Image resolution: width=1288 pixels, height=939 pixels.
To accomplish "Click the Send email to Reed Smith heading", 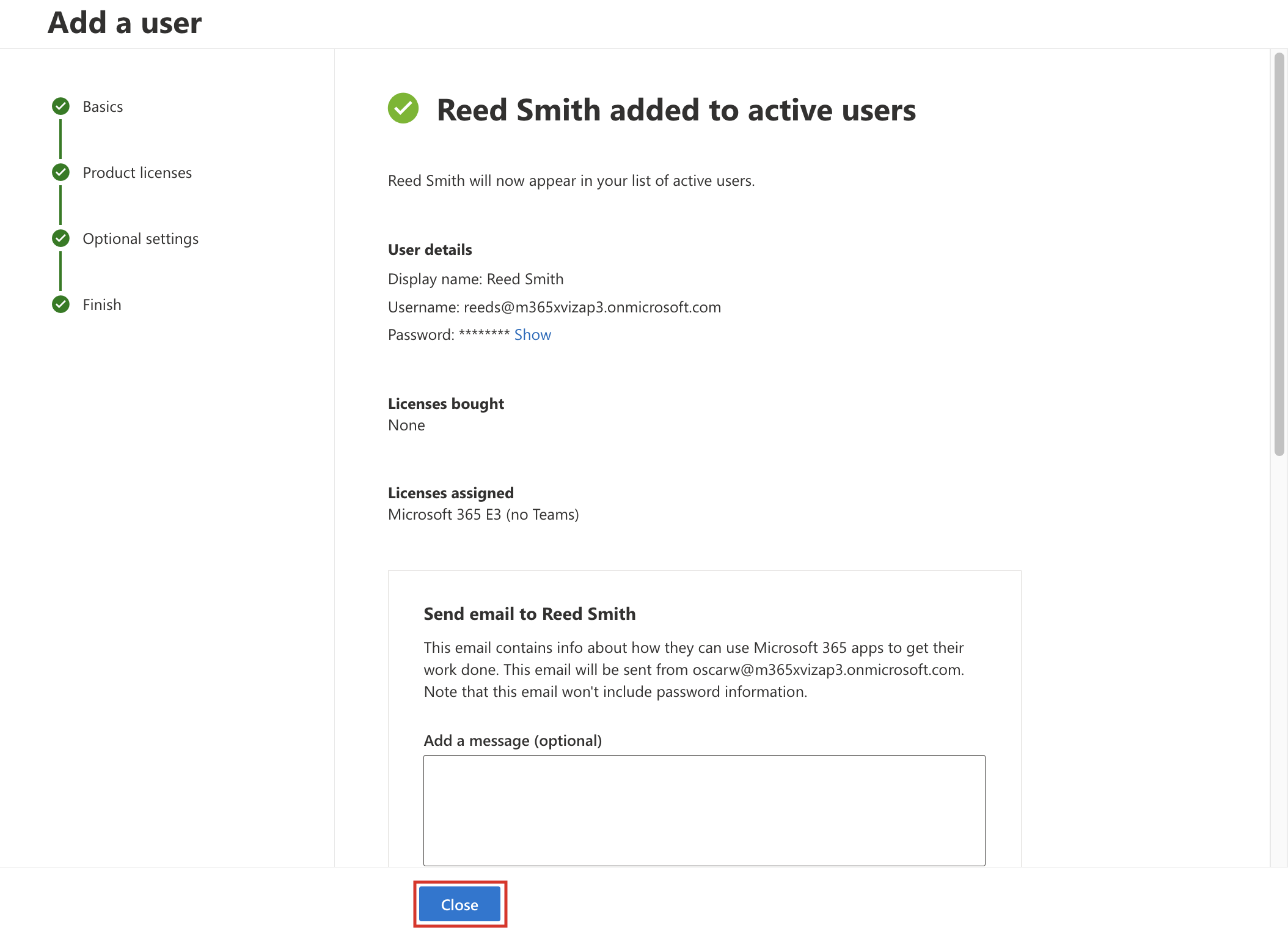I will pos(529,613).
